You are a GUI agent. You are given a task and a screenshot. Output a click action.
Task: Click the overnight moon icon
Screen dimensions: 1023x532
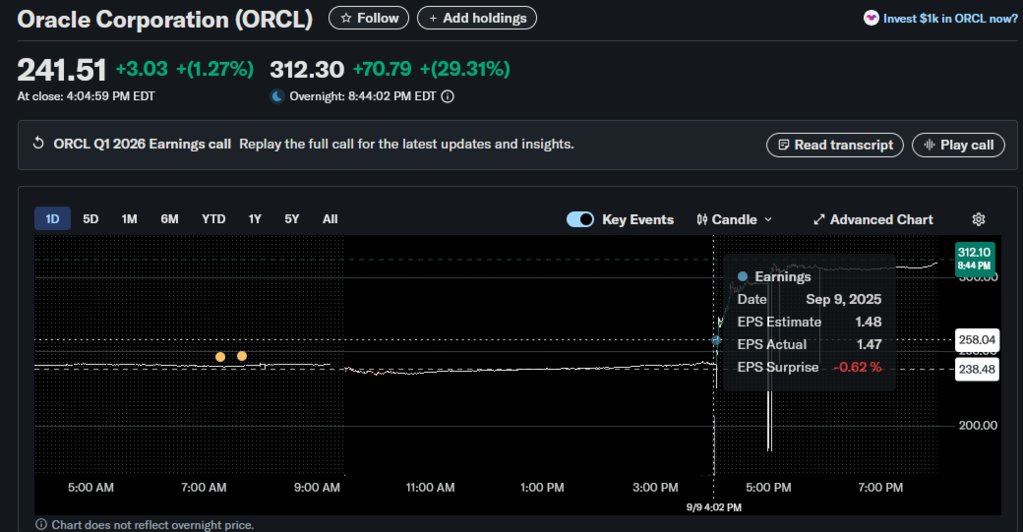click(x=277, y=97)
